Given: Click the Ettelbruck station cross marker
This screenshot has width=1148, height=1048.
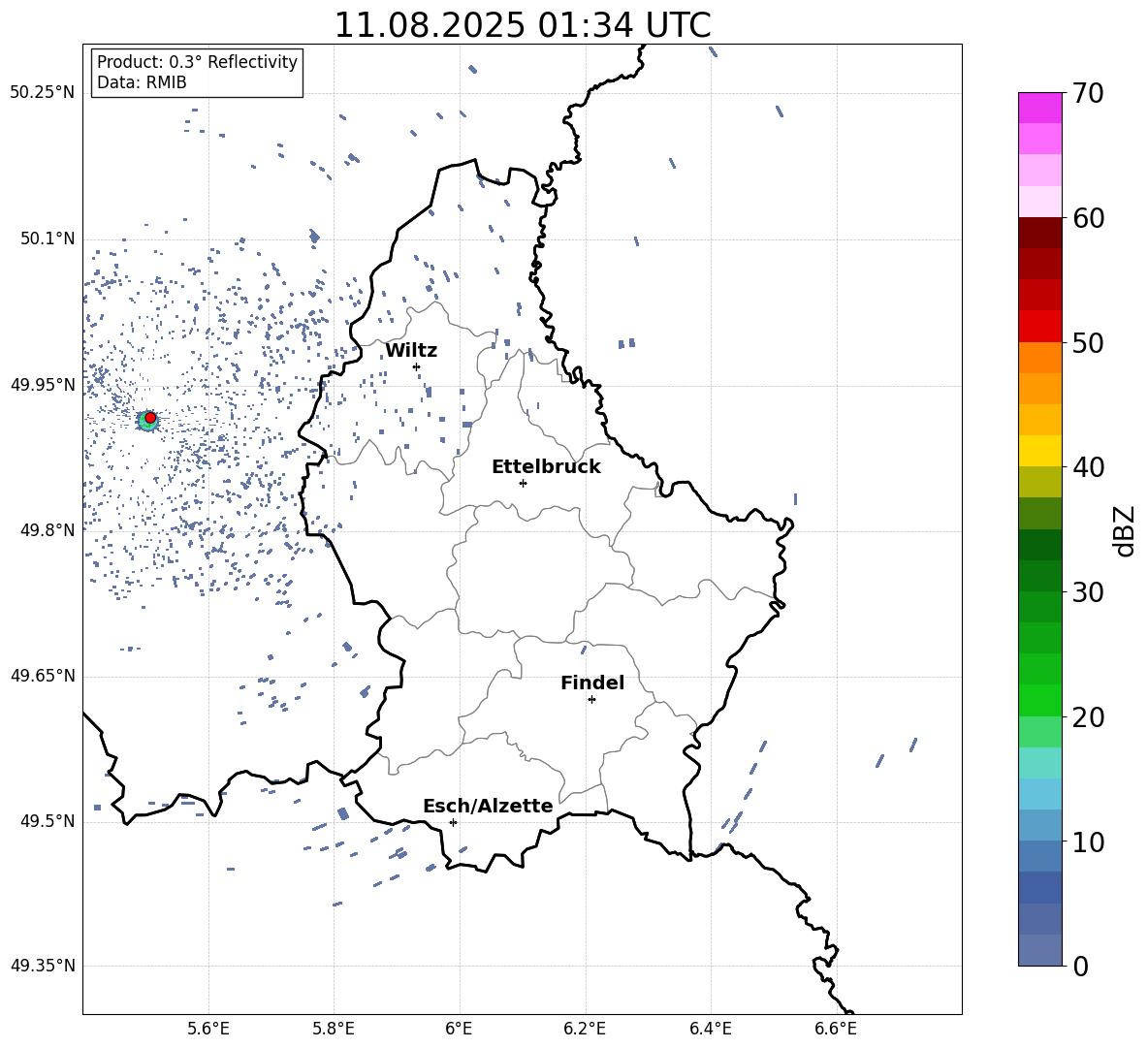Looking at the screenshot, I should coord(523,483).
